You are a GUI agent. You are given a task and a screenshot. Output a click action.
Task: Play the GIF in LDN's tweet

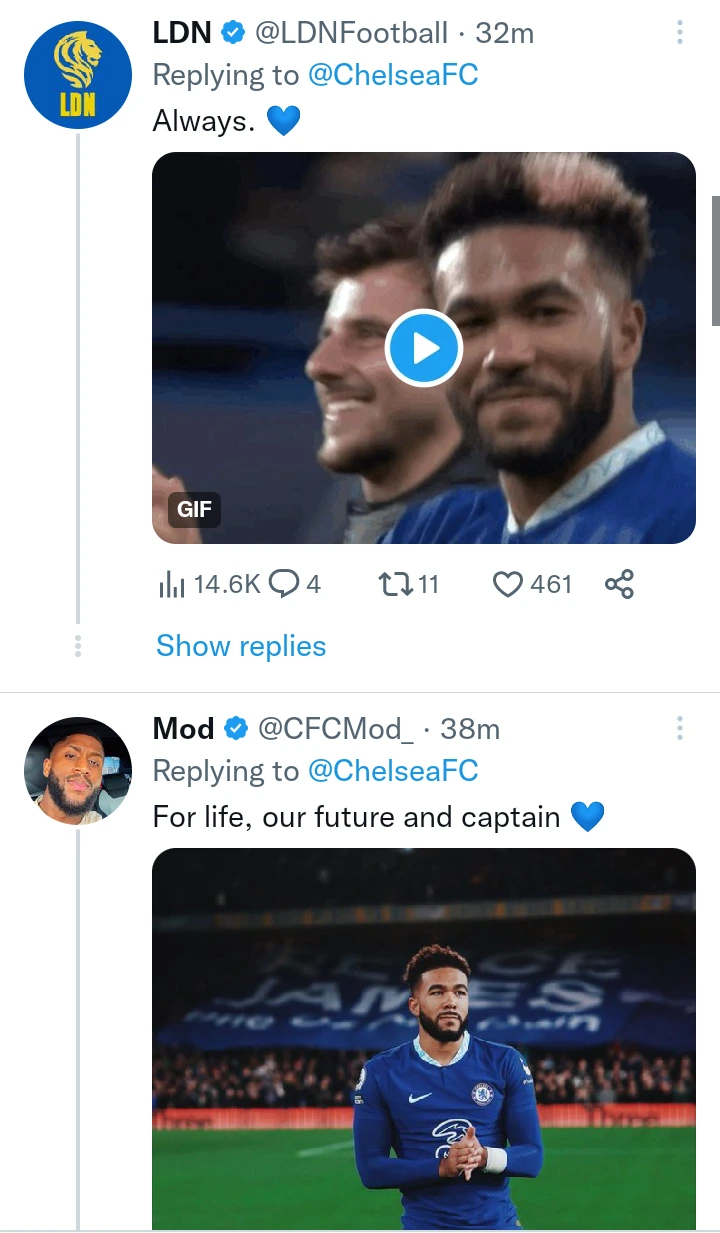coord(424,349)
